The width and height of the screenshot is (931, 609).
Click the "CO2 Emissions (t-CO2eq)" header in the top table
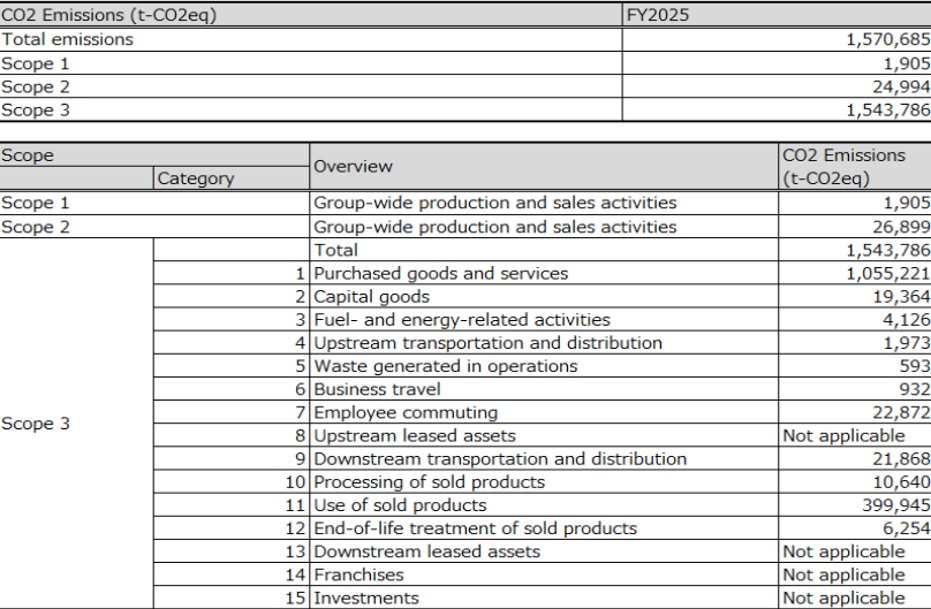[x=311, y=15]
